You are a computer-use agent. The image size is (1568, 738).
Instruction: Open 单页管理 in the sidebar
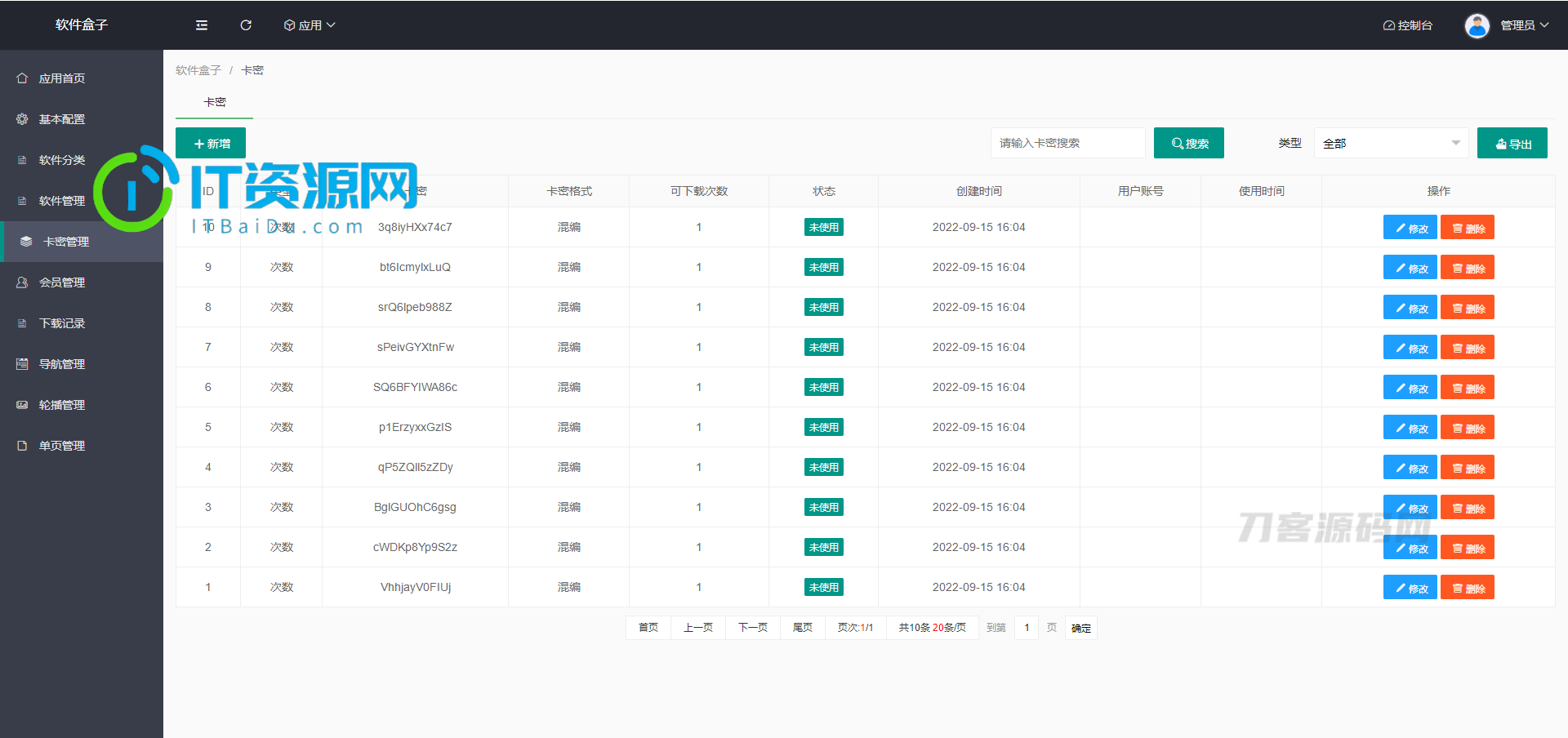[82, 446]
